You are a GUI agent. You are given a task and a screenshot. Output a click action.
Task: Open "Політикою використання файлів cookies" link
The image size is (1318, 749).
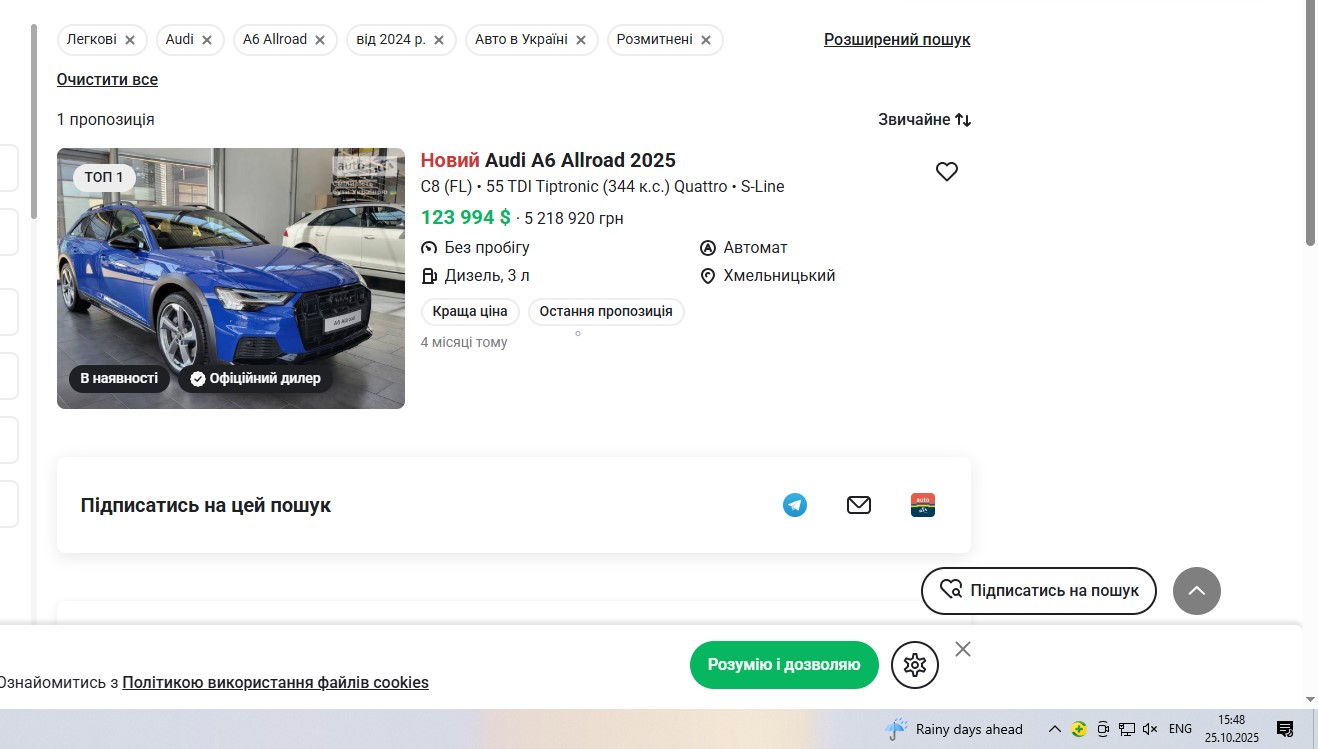tap(275, 683)
